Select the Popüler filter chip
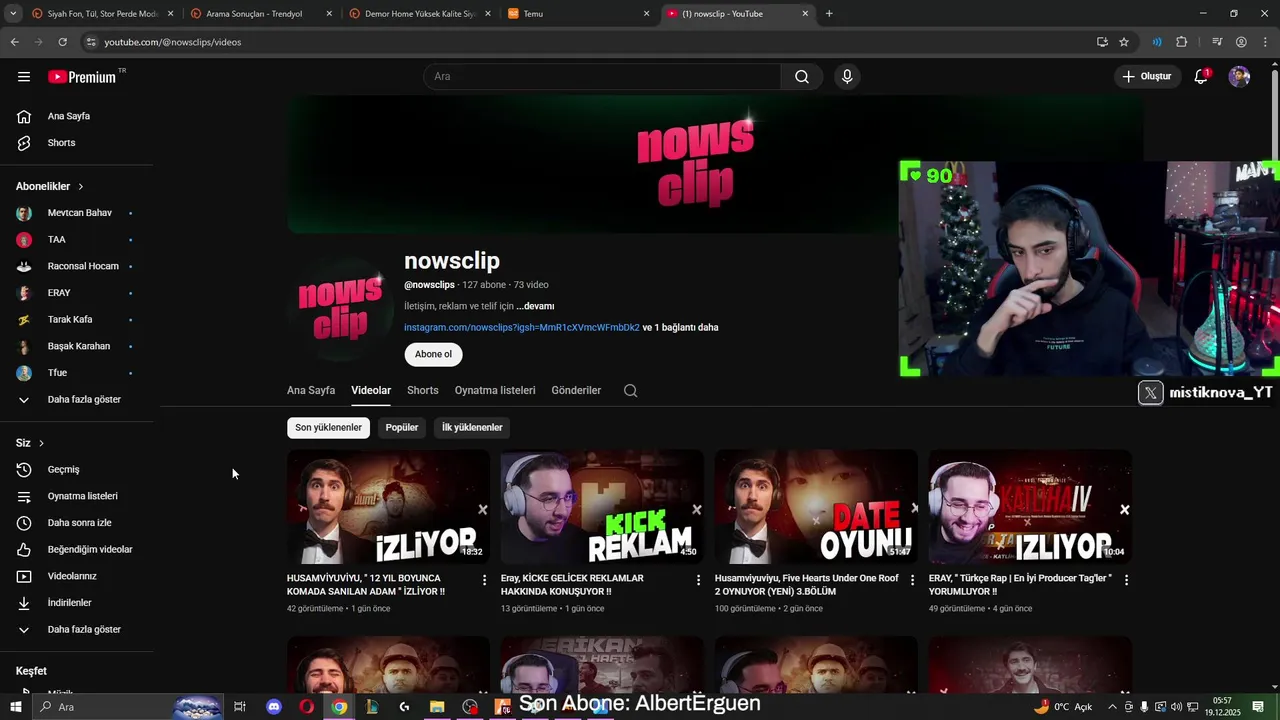 402,428
